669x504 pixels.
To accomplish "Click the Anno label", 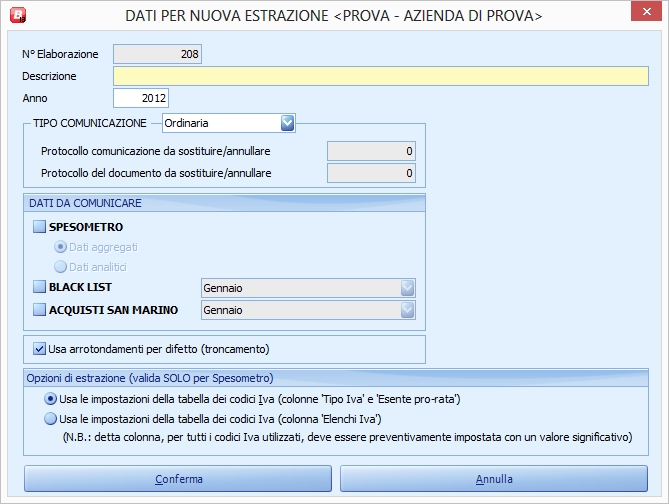I will (x=35, y=98).
